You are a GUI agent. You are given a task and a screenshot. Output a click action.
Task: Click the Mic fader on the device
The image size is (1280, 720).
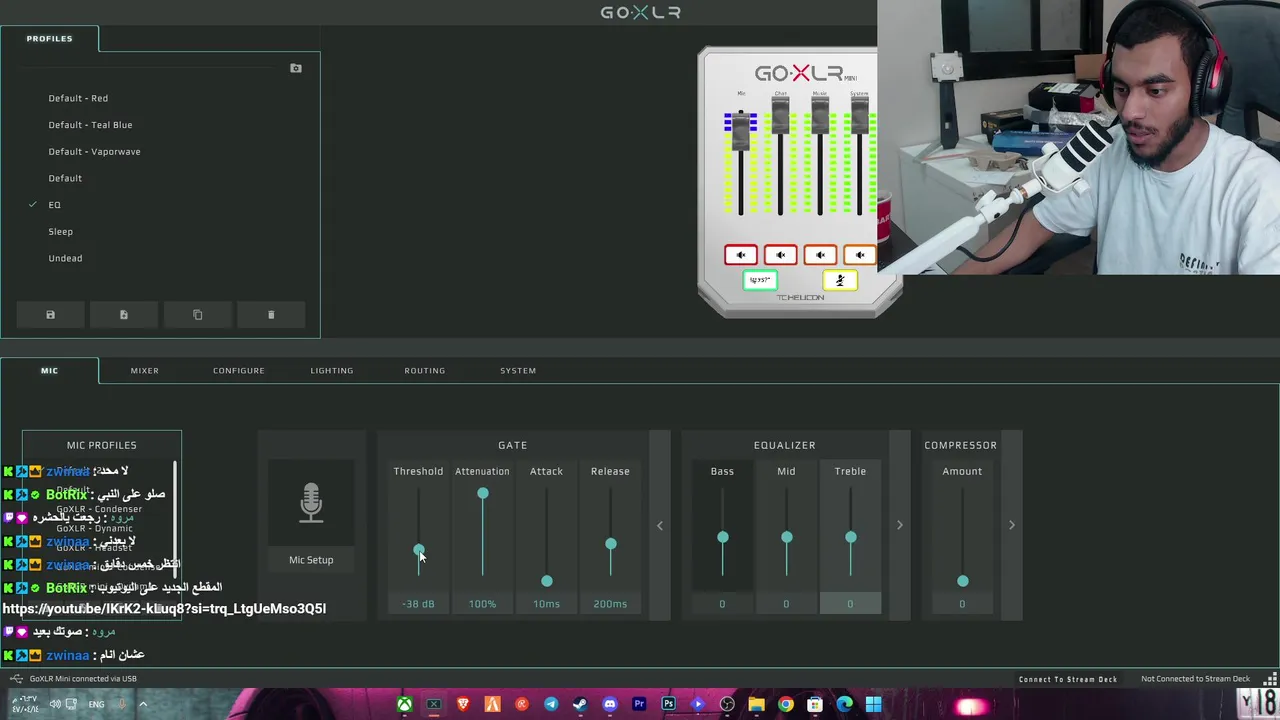(x=741, y=131)
